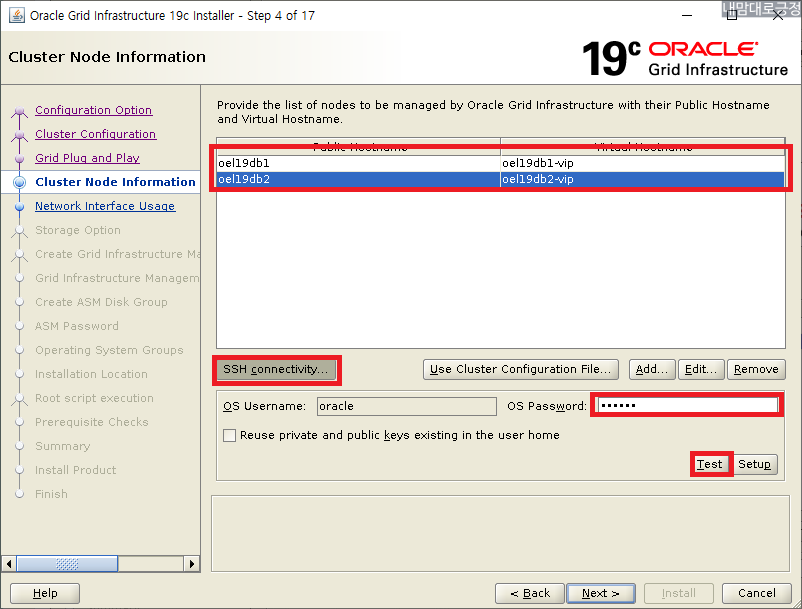Screen dimensions: 802x609
Task: Click the SSH connectivity button
Action: [x=276, y=369]
